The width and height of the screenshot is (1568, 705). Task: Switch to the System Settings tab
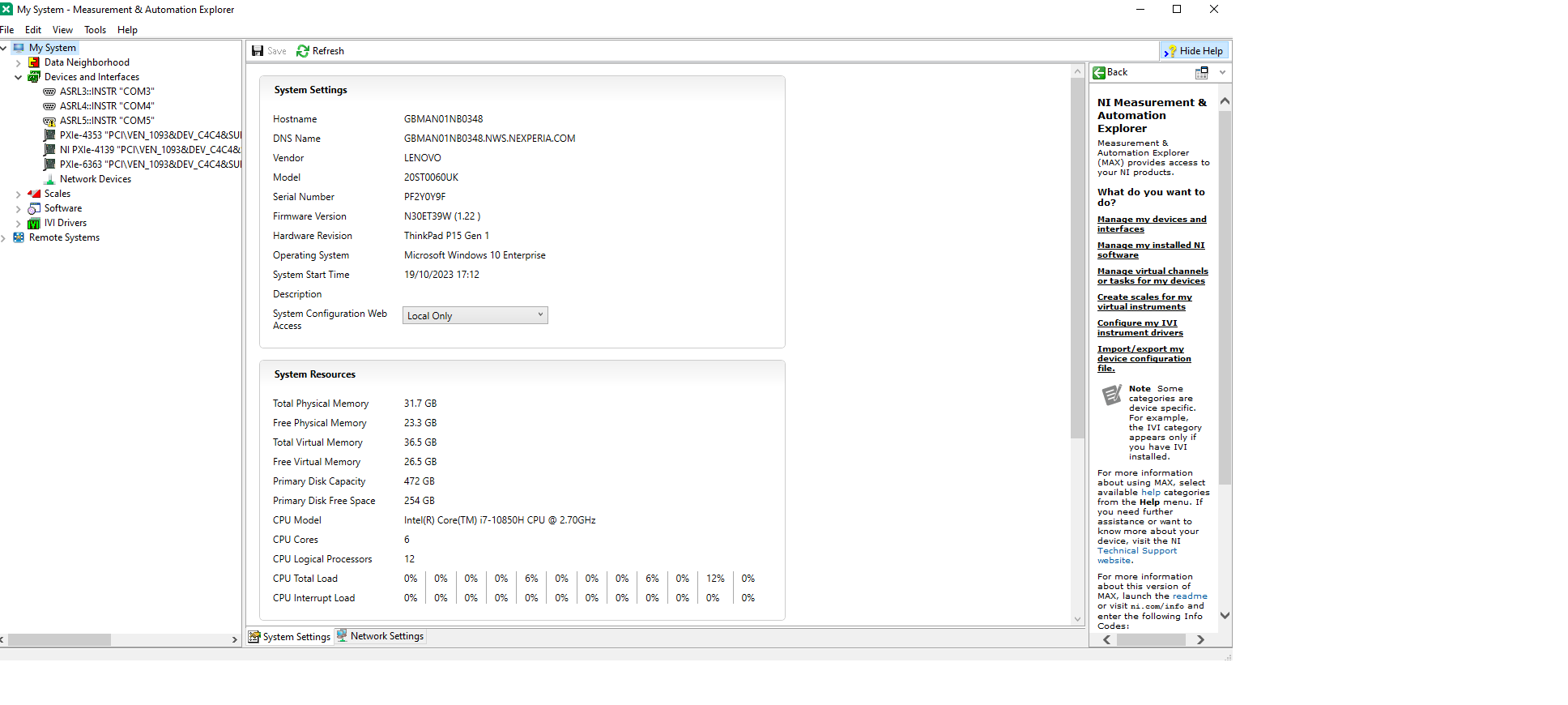pyautogui.click(x=290, y=637)
